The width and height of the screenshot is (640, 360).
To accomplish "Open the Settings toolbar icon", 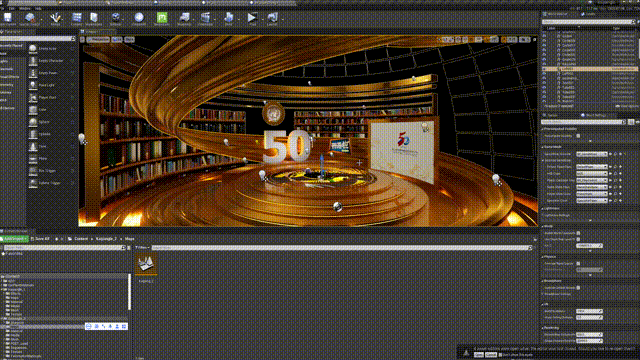I will pyautogui.click(x=116, y=18).
